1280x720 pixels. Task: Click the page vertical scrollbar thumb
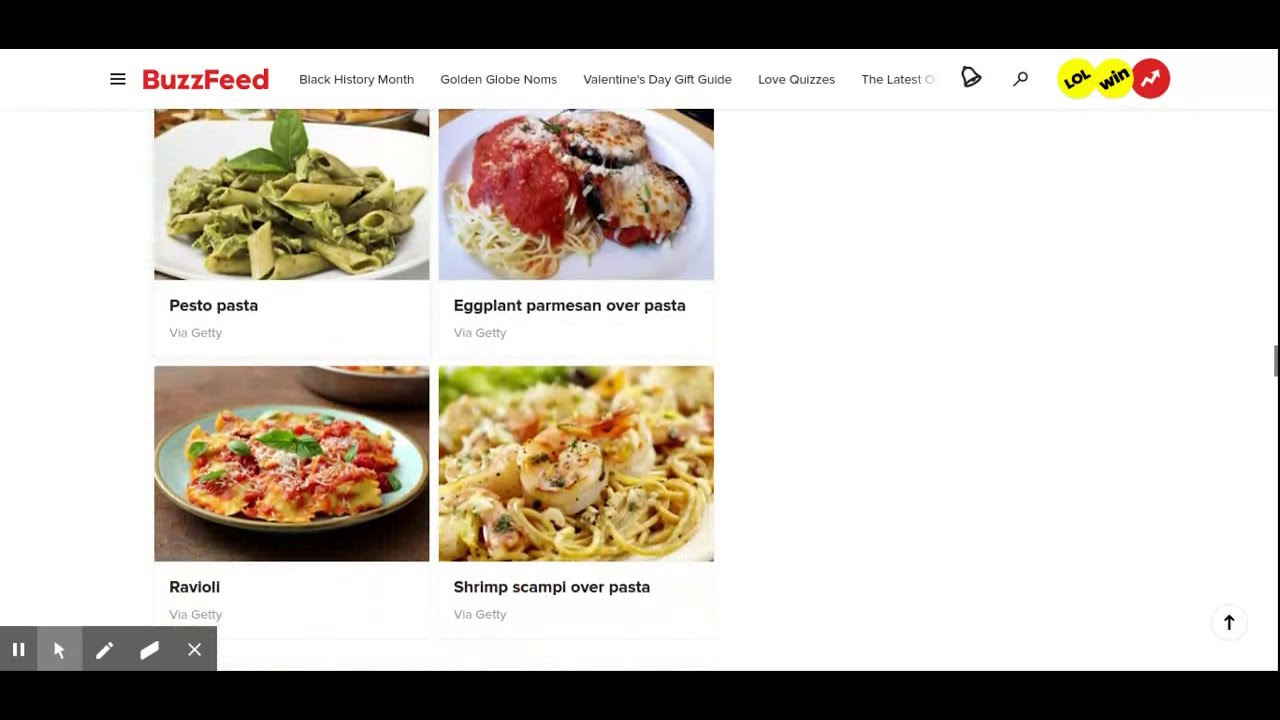click(x=1275, y=361)
